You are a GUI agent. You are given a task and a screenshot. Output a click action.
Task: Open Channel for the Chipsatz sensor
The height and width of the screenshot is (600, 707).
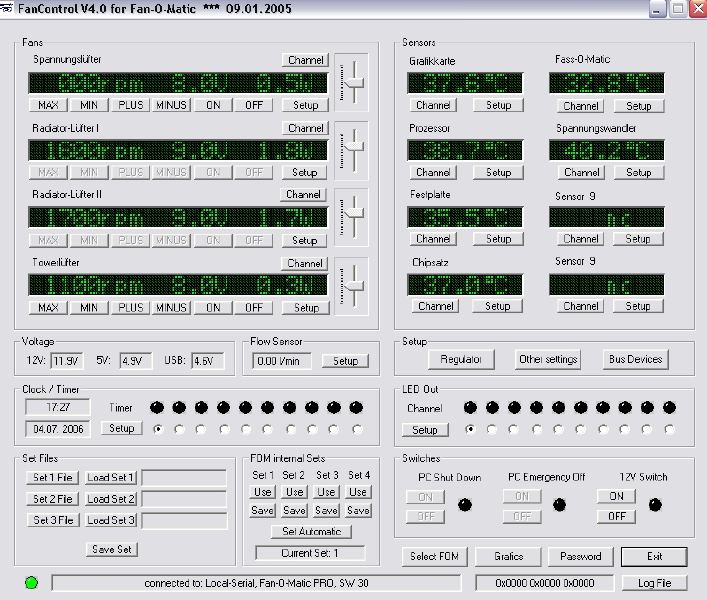[x=436, y=306]
